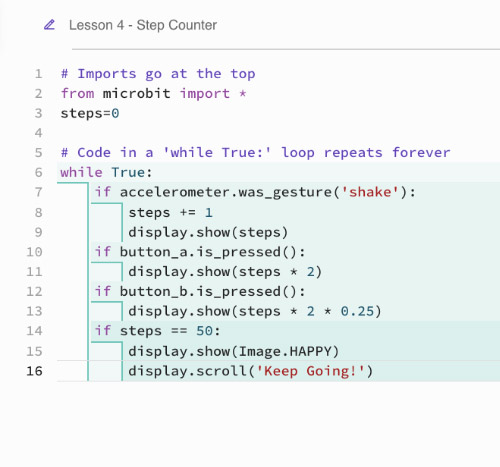Click 'if button_a.is_pressed():' line
The width and height of the screenshot is (500, 467).
(200, 252)
